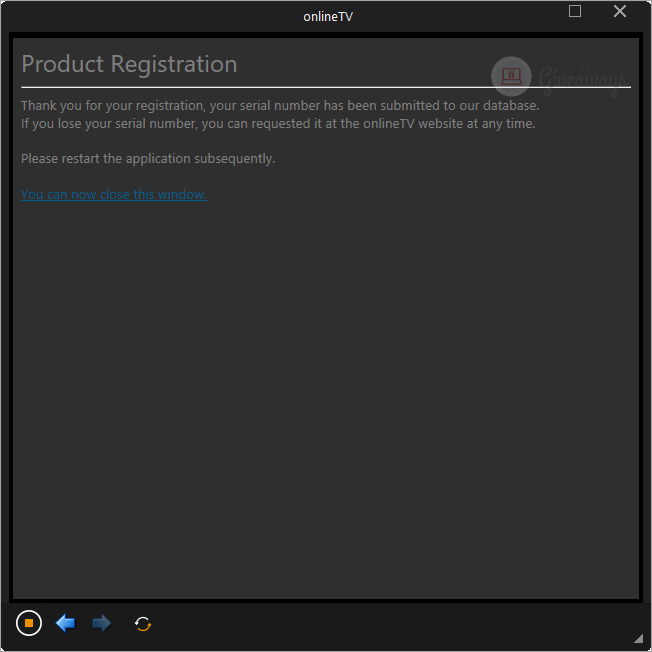652x652 pixels.
Task: Click the 'Please restart the application subsequently.' text
Action: (x=148, y=158)
